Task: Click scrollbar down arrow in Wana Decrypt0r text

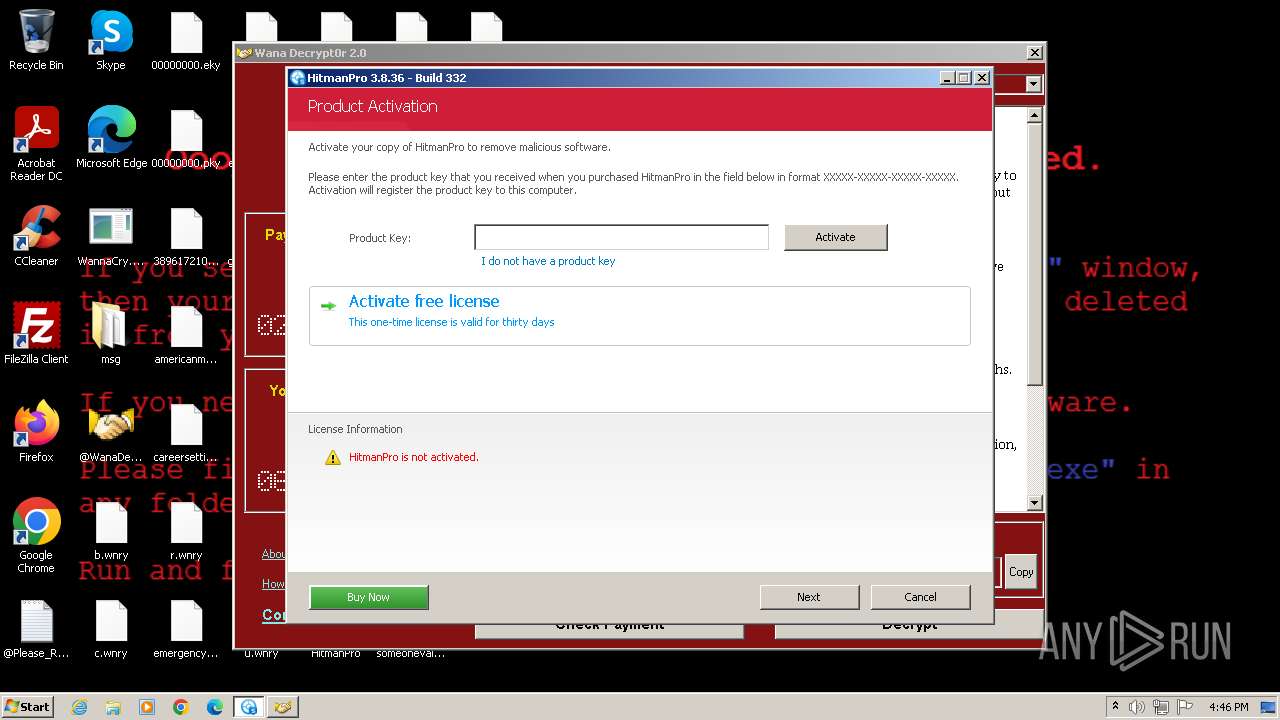Action: 1035,503
